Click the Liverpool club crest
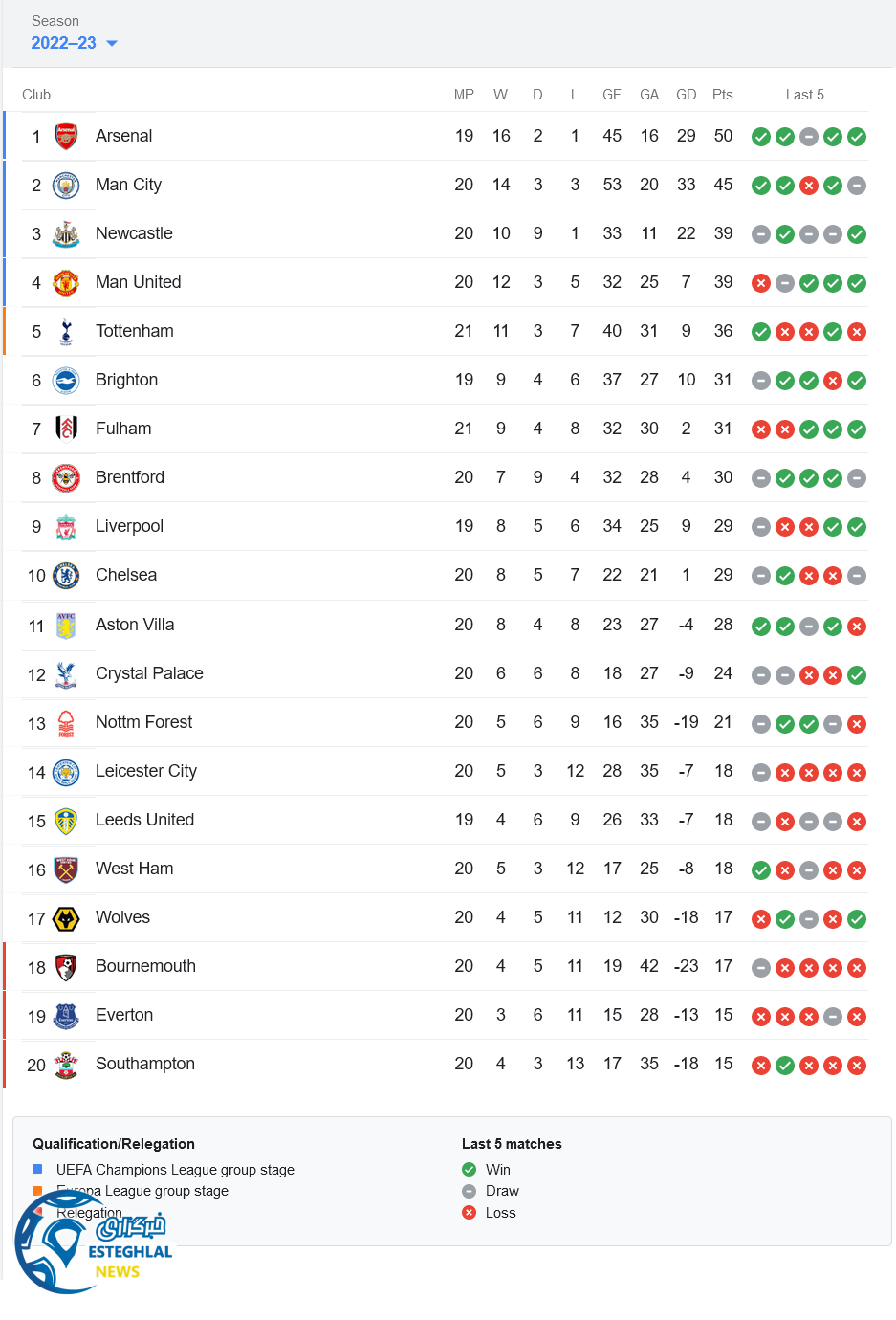 (x=66, y=526)
